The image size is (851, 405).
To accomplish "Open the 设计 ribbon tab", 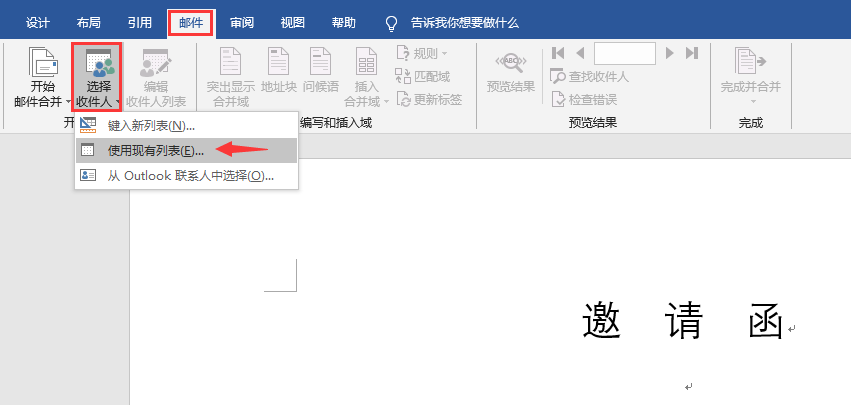I will [x=38, y=23].
